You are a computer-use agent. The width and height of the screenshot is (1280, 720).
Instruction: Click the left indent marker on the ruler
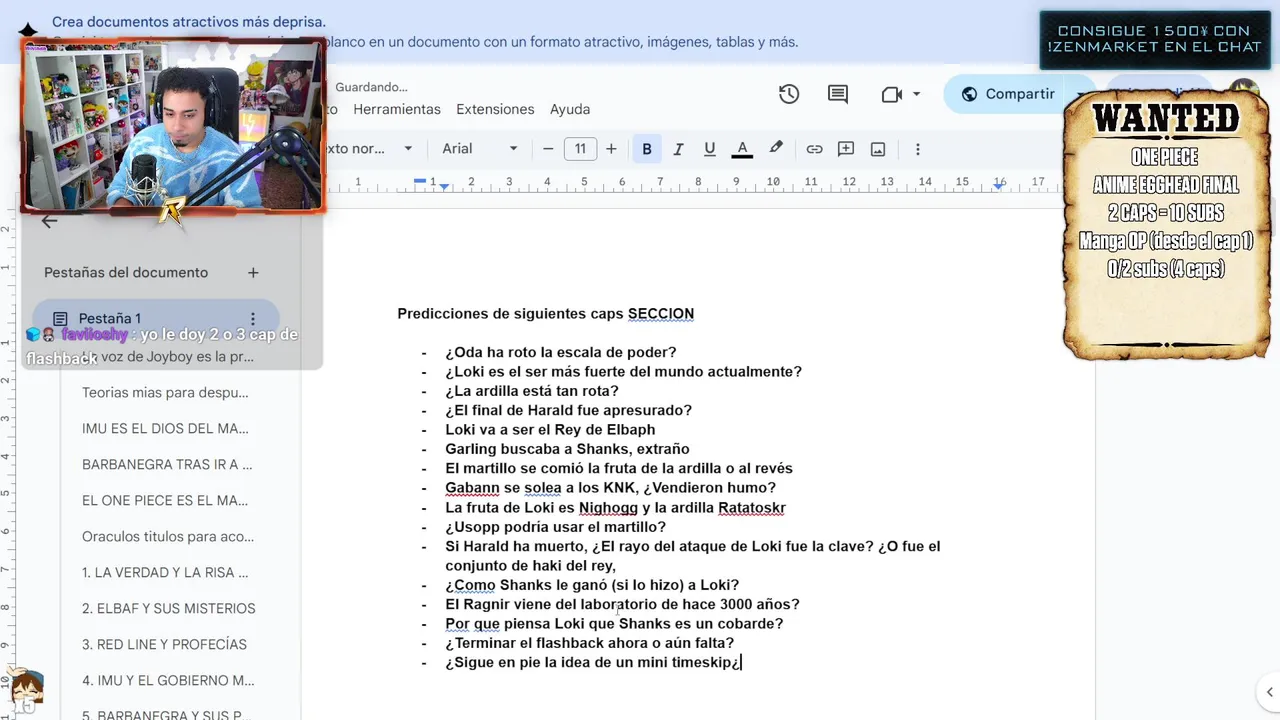pyautogui.click(x=444, y=186)
